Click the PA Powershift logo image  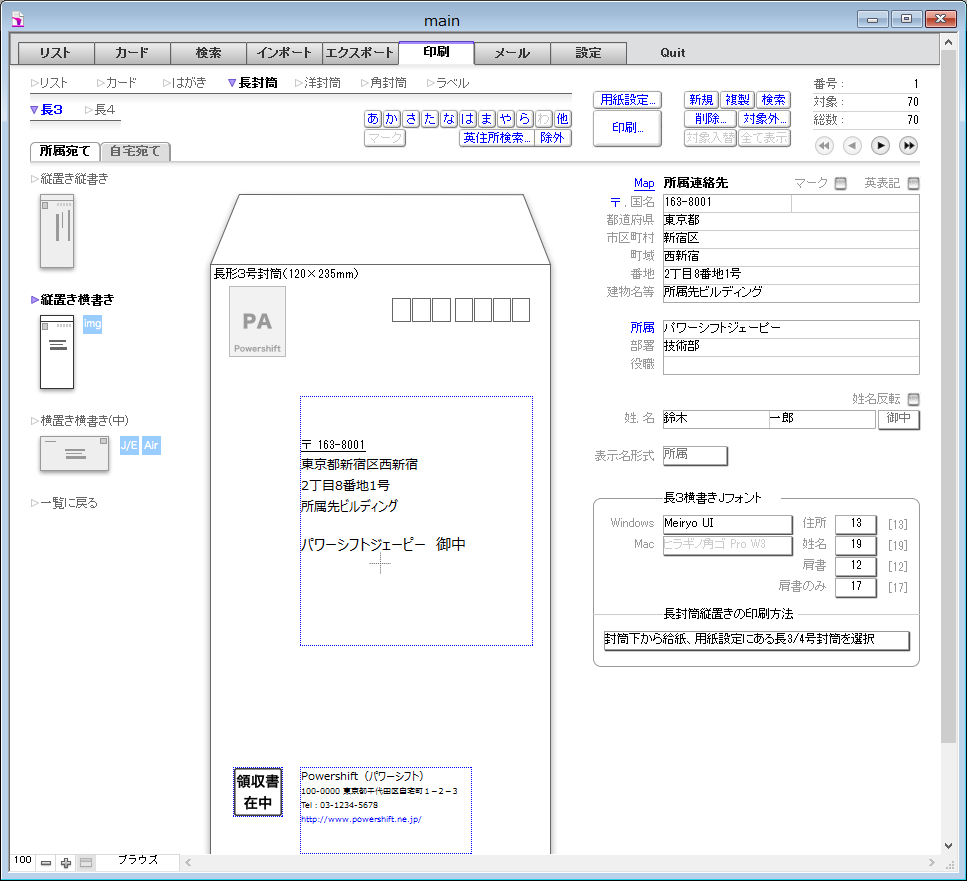tap(257, 322)
